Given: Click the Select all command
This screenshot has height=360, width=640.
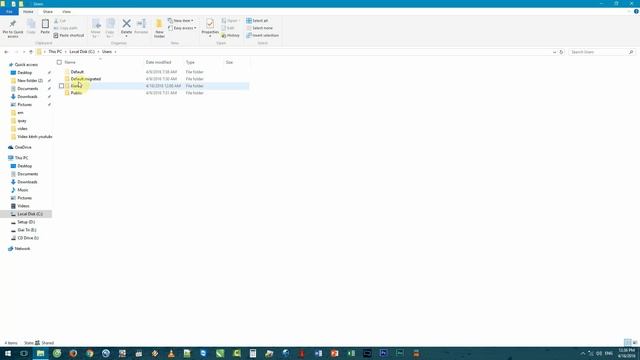Looking at the screenshot, I should tap(257, 20).
